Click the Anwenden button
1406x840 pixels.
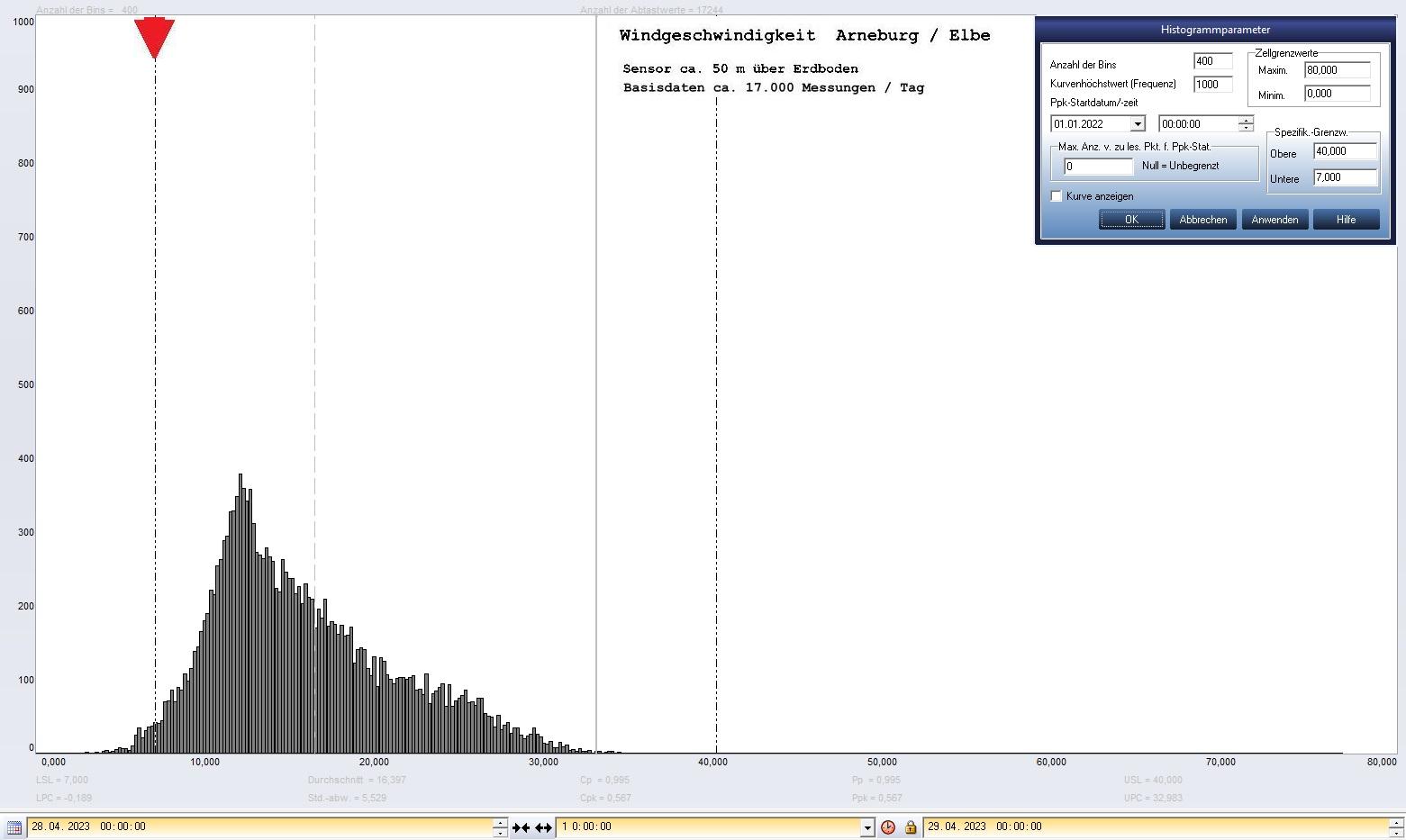(x=1274, y=220)
